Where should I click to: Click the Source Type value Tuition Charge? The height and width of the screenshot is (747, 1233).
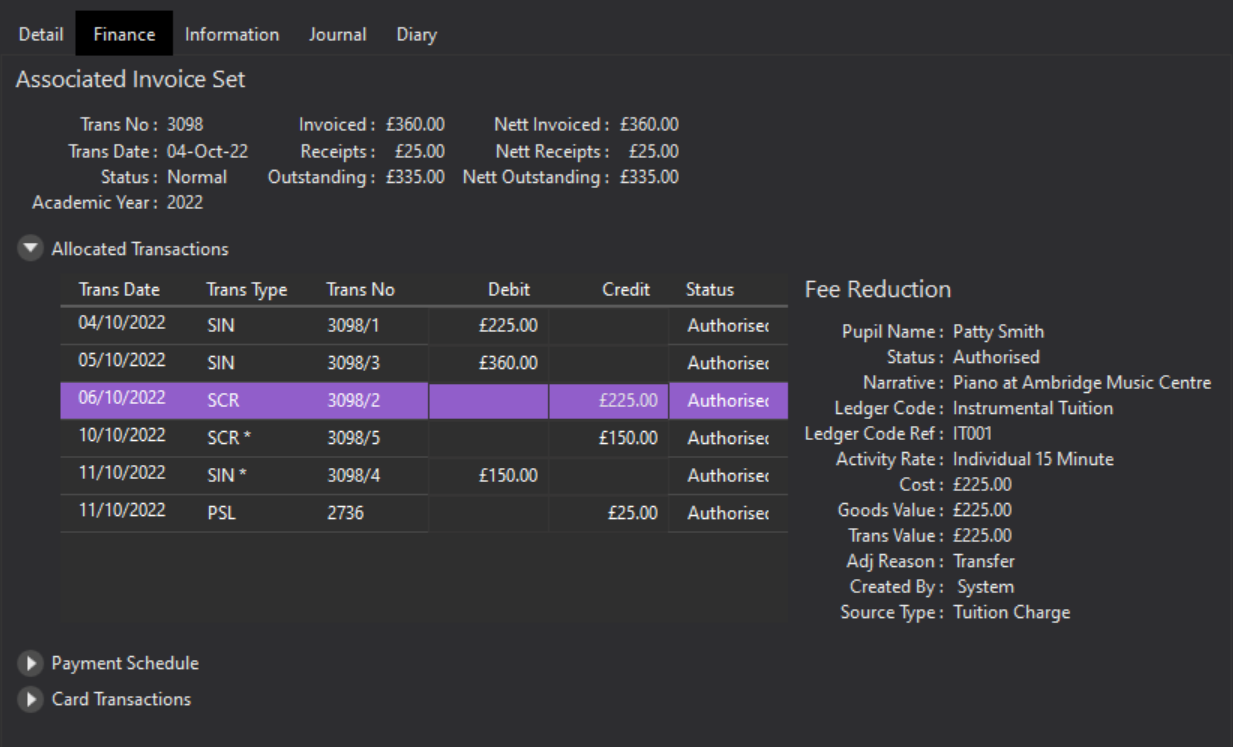[1011, 612]
